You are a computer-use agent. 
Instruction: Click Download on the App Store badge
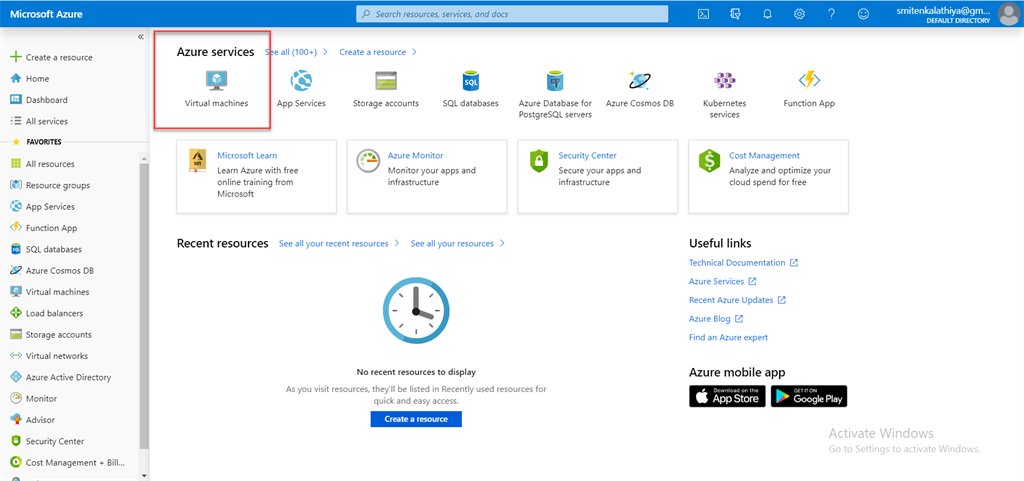point(728,396)
